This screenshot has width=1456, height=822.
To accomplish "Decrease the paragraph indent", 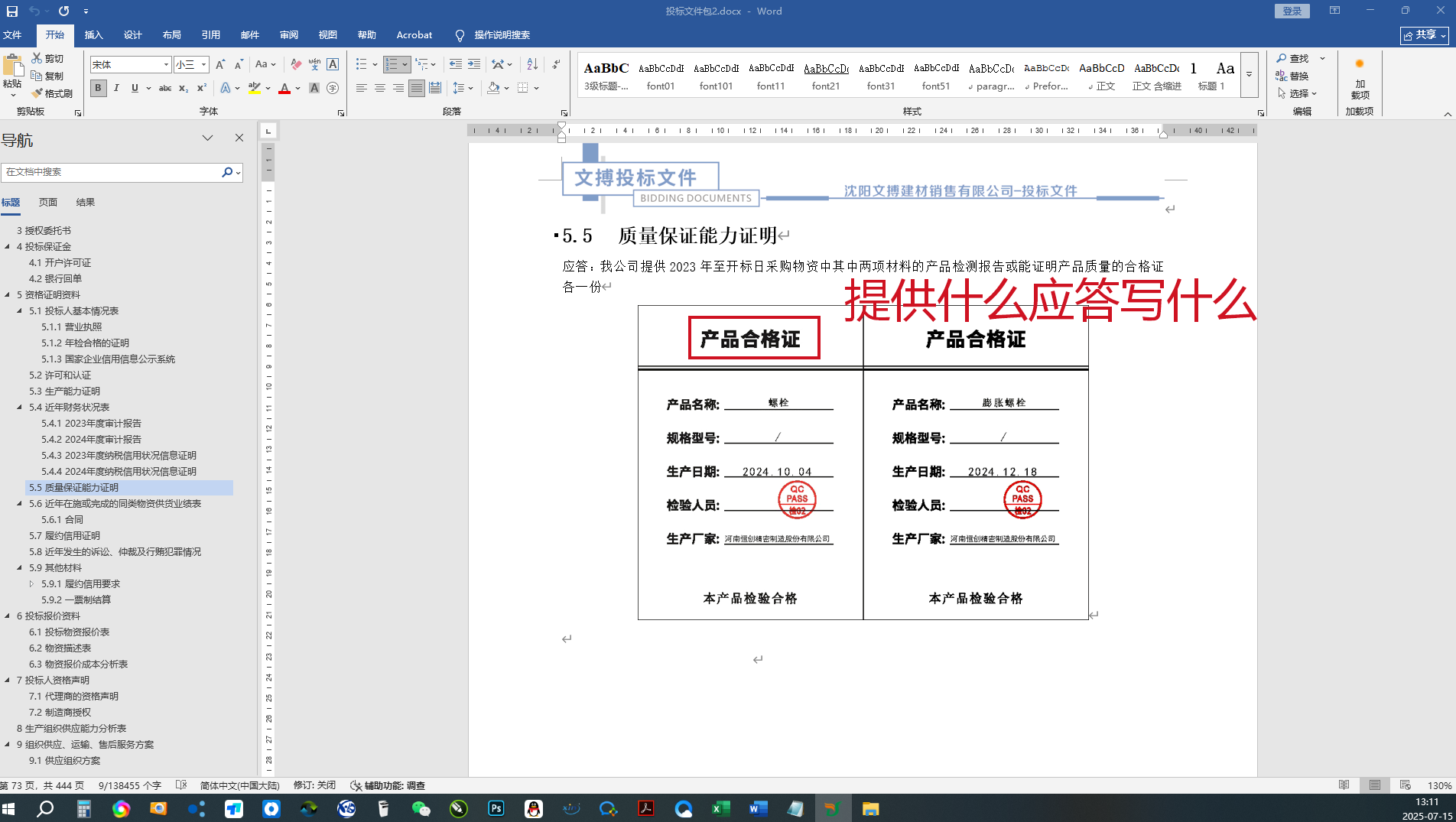I will coord(456,65).
